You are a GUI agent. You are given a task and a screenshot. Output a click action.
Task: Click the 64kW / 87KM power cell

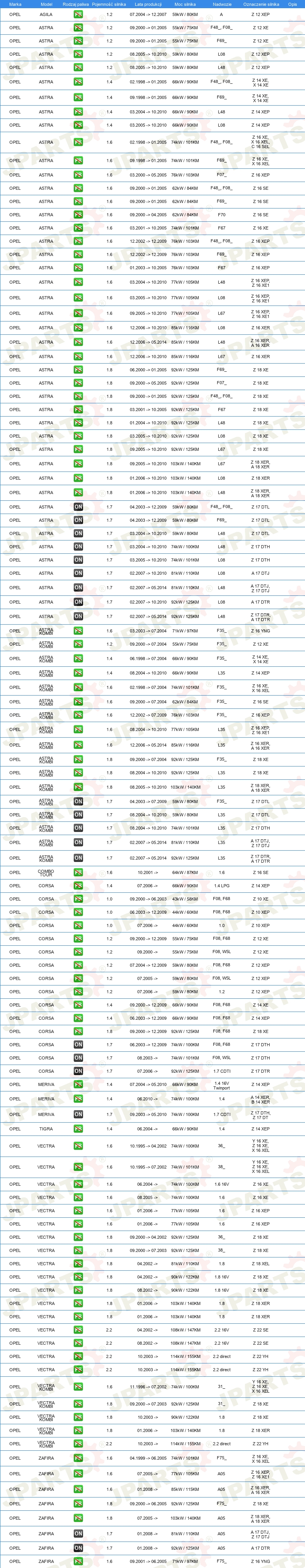point(184,872)
